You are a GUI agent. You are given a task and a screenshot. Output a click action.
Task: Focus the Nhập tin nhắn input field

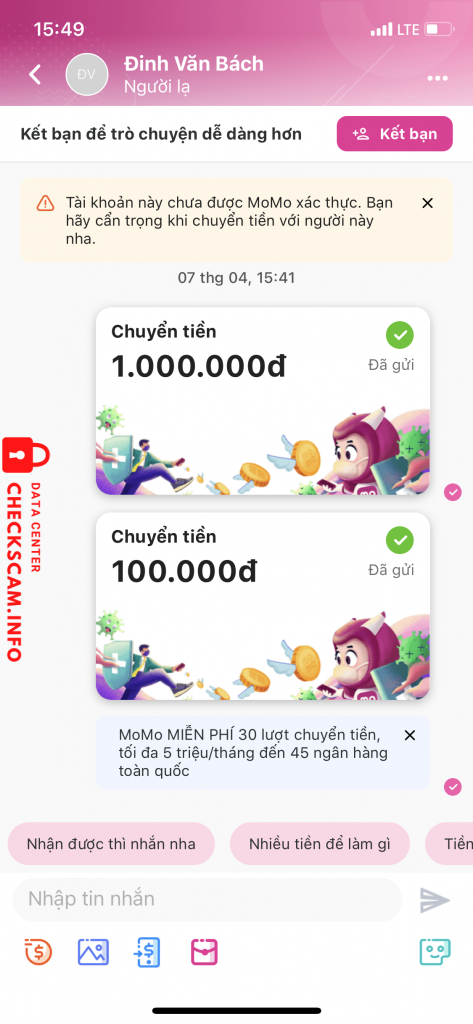207,899
